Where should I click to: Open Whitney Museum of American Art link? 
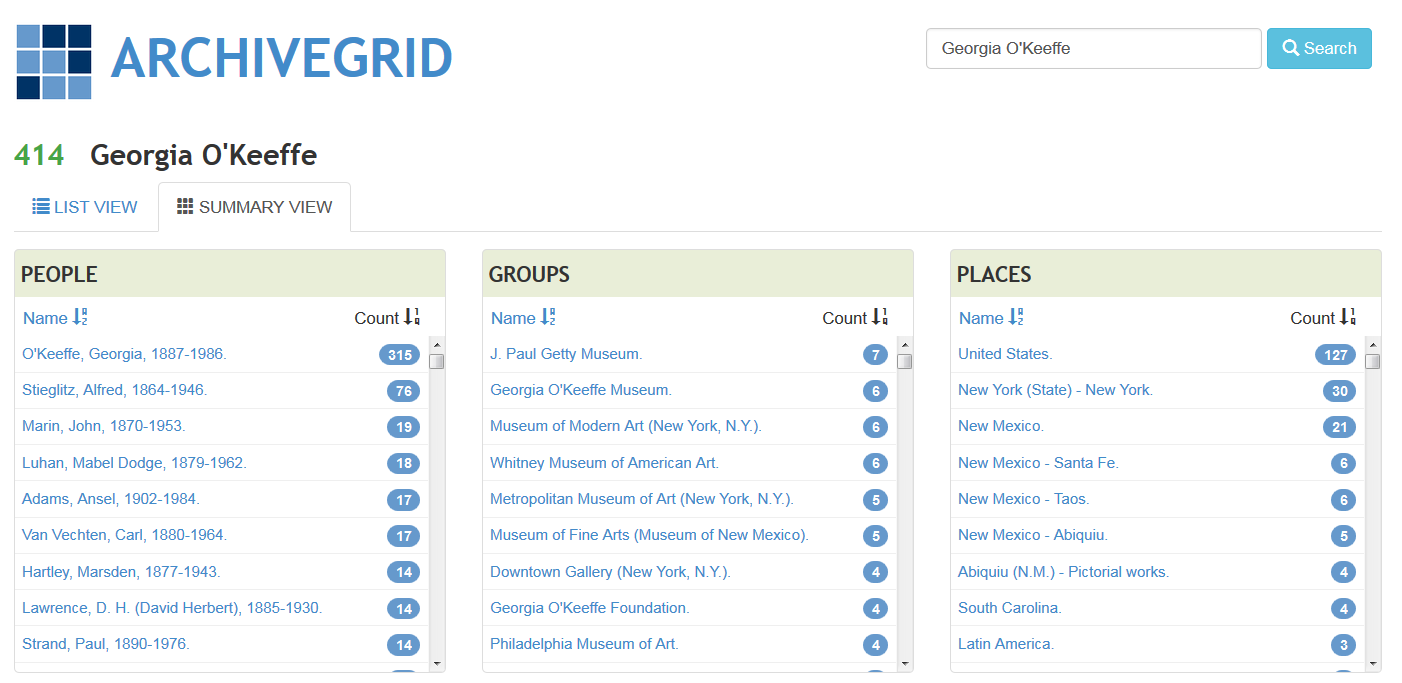pos(604,463)
